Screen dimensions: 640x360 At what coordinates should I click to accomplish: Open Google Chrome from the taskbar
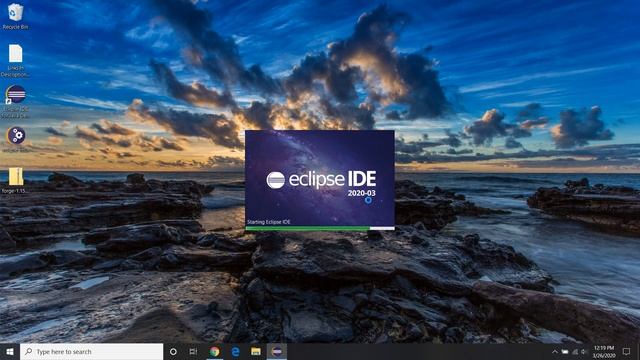click(214, 352)
